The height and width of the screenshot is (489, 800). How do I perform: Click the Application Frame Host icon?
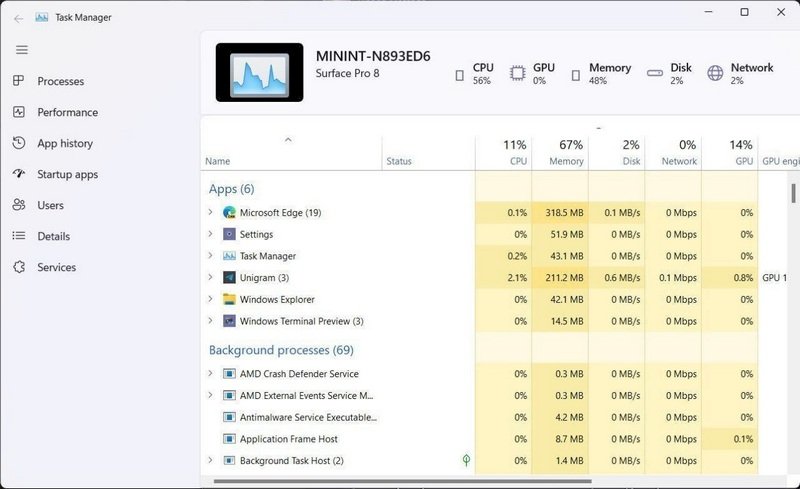pos(229,439)
